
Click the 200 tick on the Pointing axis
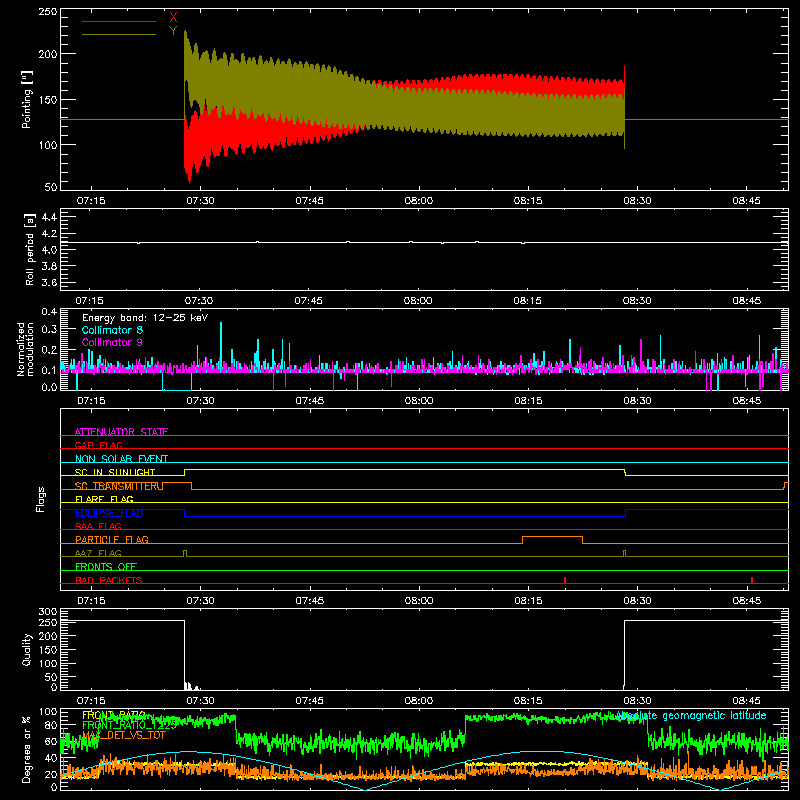(x=47, y=54)
